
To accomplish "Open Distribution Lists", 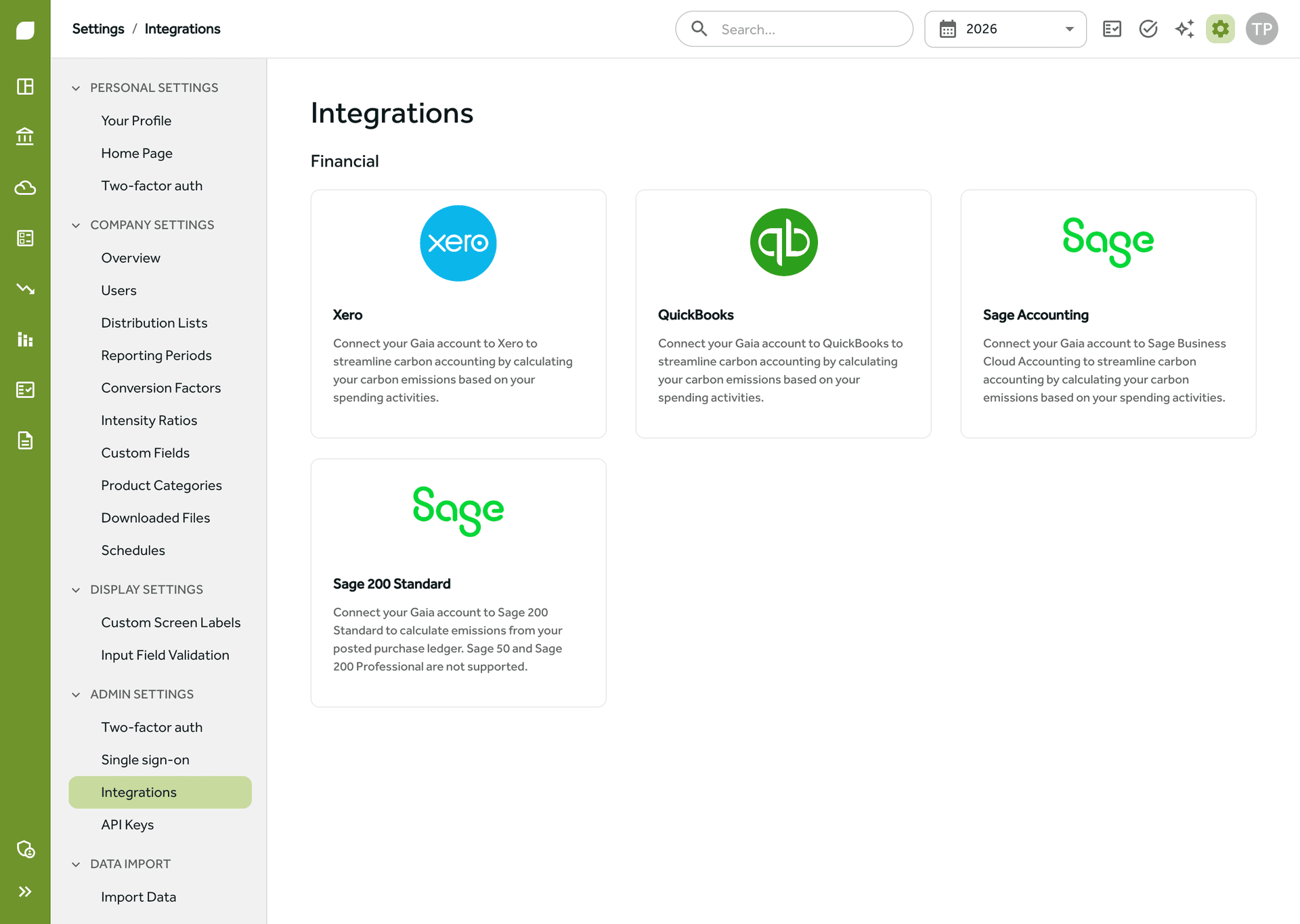I will pos(154,323).
